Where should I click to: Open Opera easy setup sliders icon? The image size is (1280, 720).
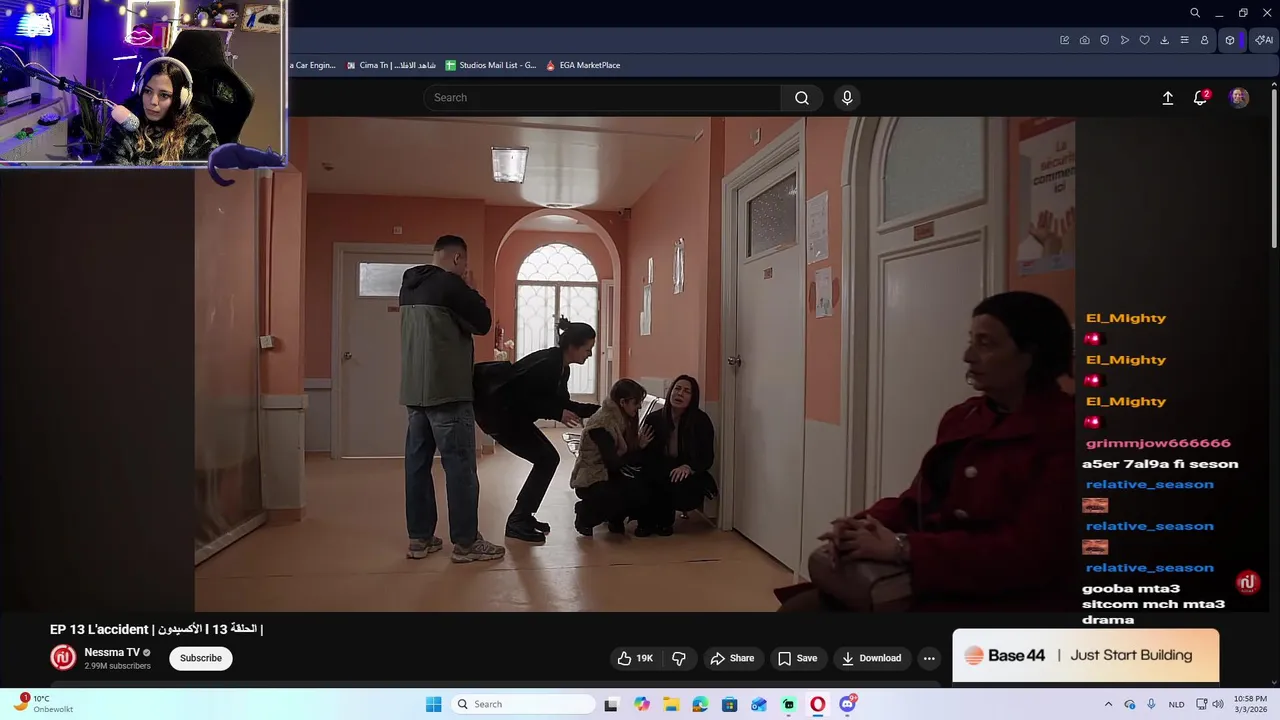tap(1185, 40)
